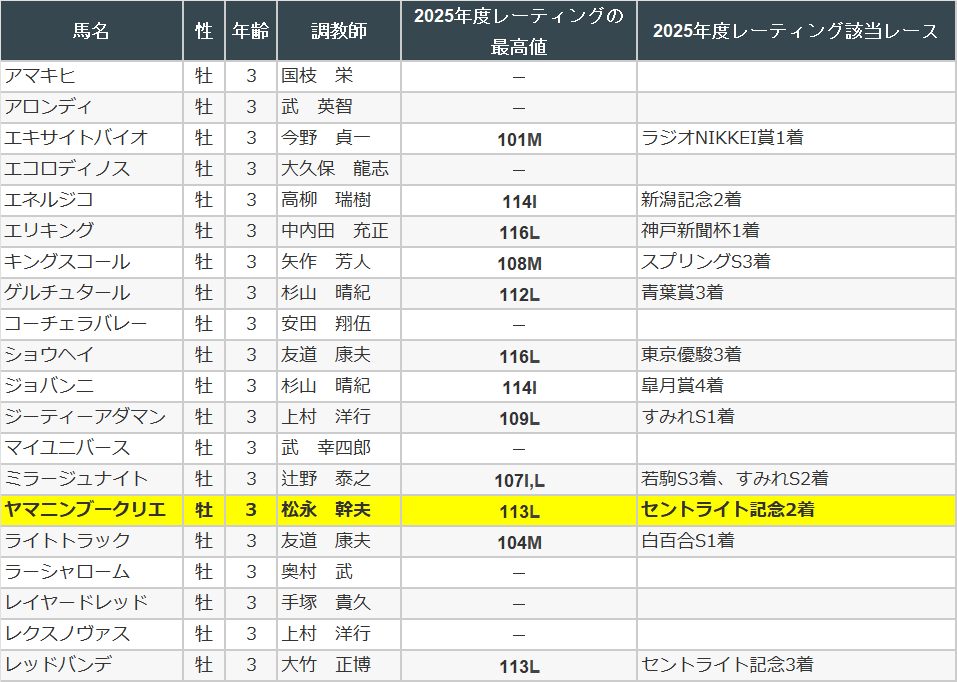Click rating value 101M

pos(518,139)
